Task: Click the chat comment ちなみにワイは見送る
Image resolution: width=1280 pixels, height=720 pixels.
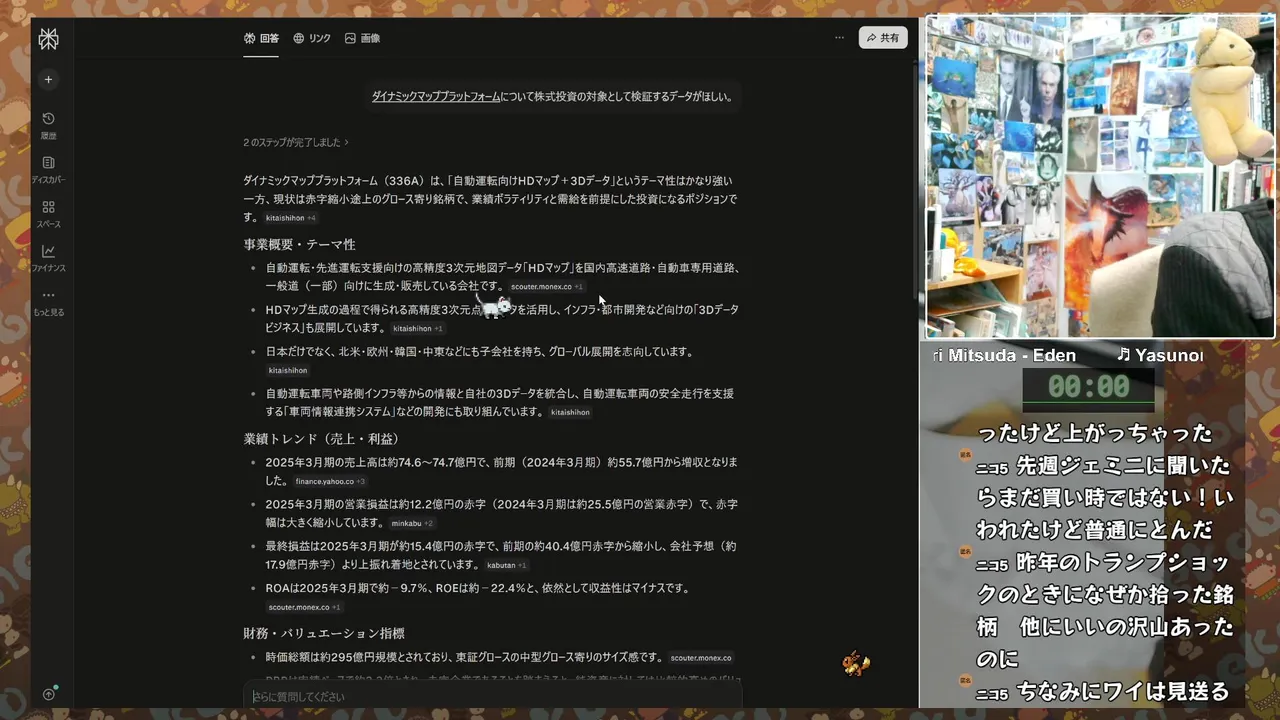Action: 1105,691
